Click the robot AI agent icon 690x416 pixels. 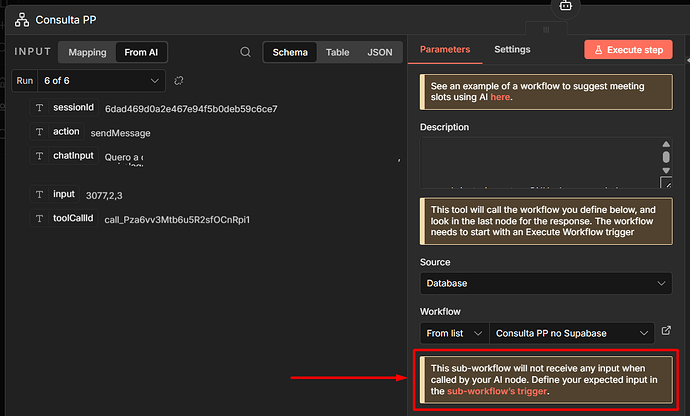tap(566, 5)
